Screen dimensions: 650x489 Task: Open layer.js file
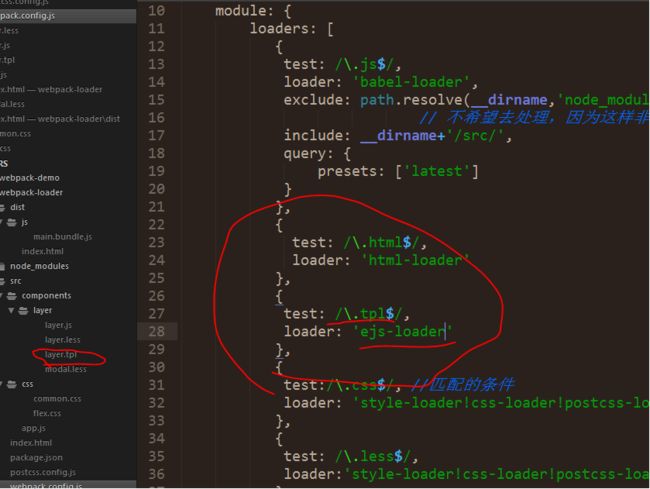tap(58, 325)
